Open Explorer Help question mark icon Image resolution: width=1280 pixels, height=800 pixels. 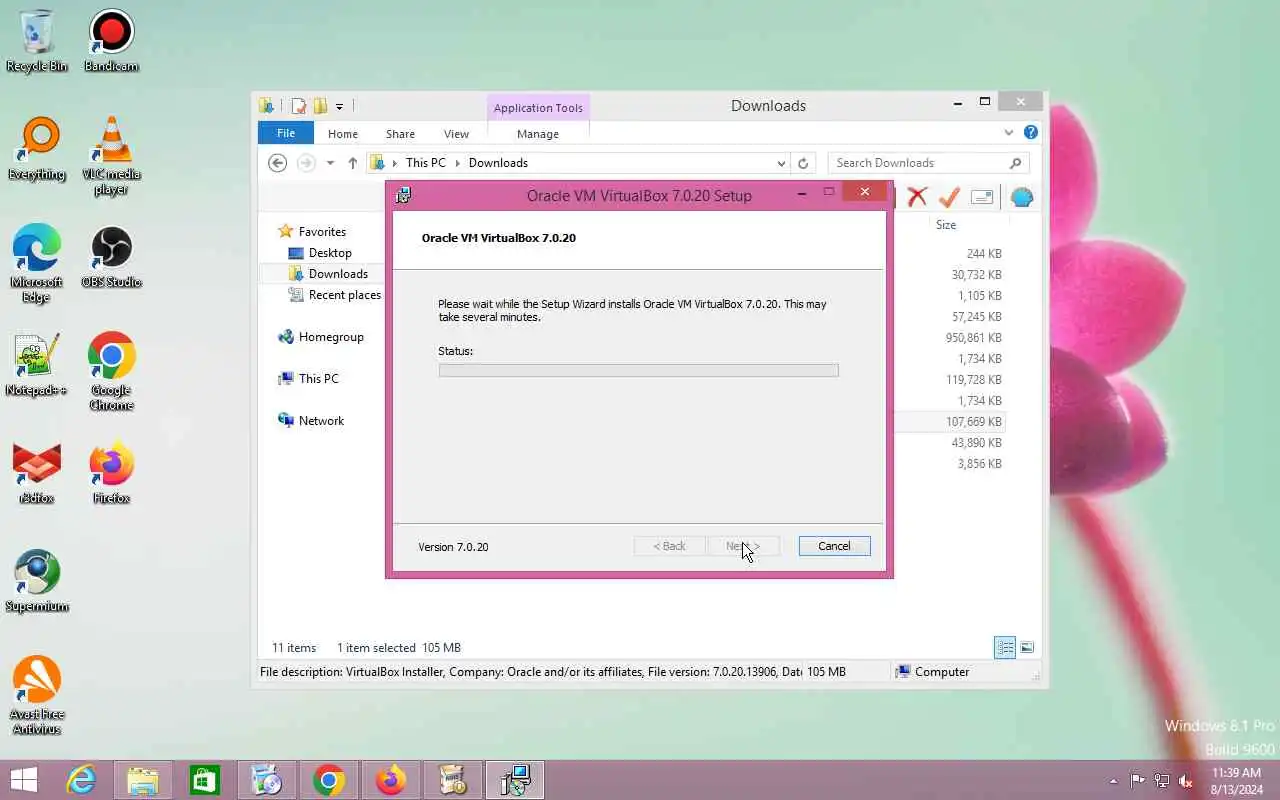coord(1031,132)
